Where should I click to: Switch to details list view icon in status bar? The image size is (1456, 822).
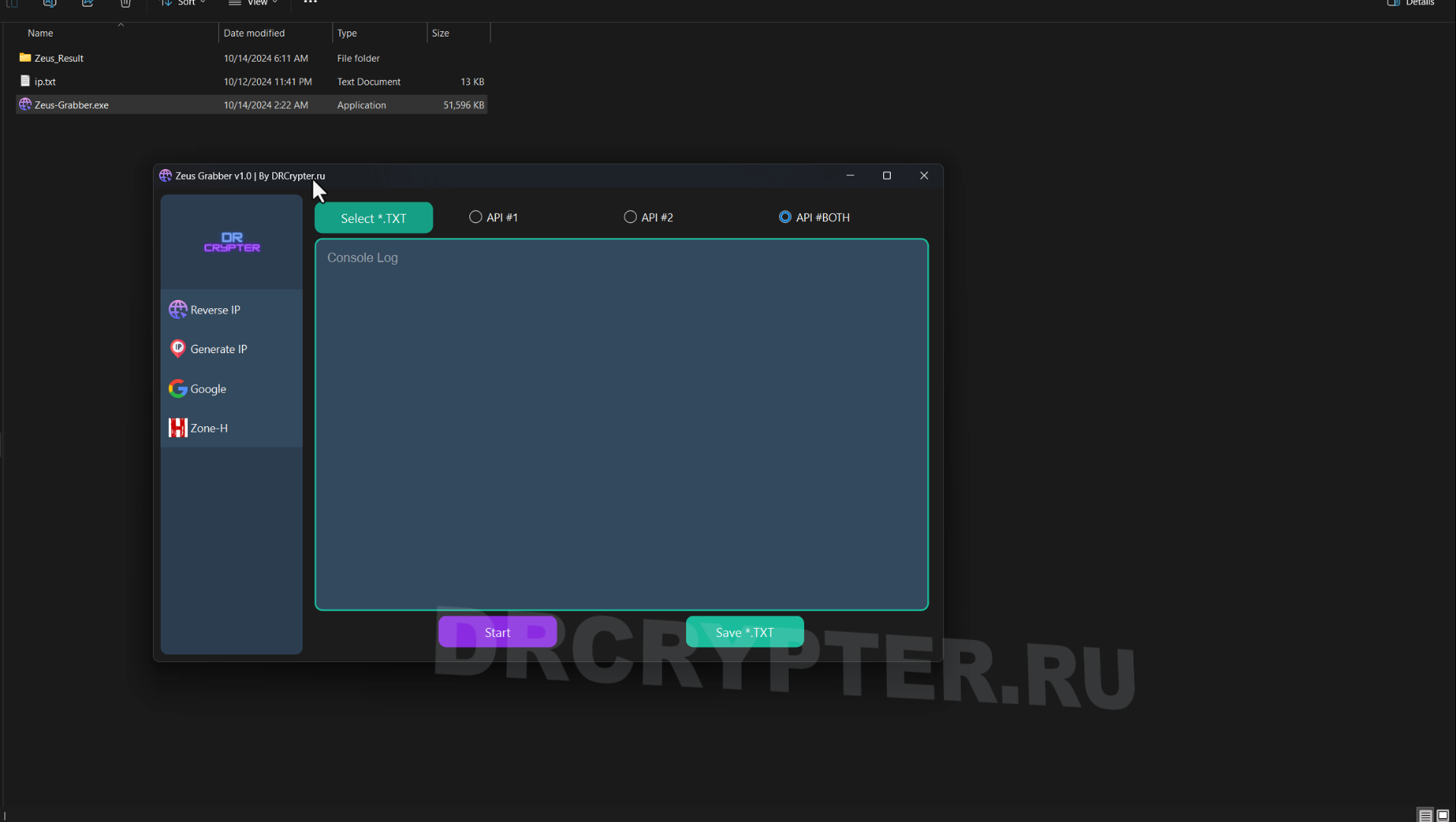1426,815
